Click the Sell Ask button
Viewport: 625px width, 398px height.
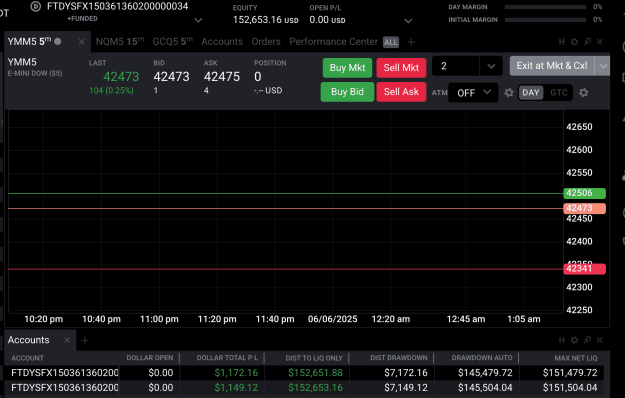click(401, 92)
